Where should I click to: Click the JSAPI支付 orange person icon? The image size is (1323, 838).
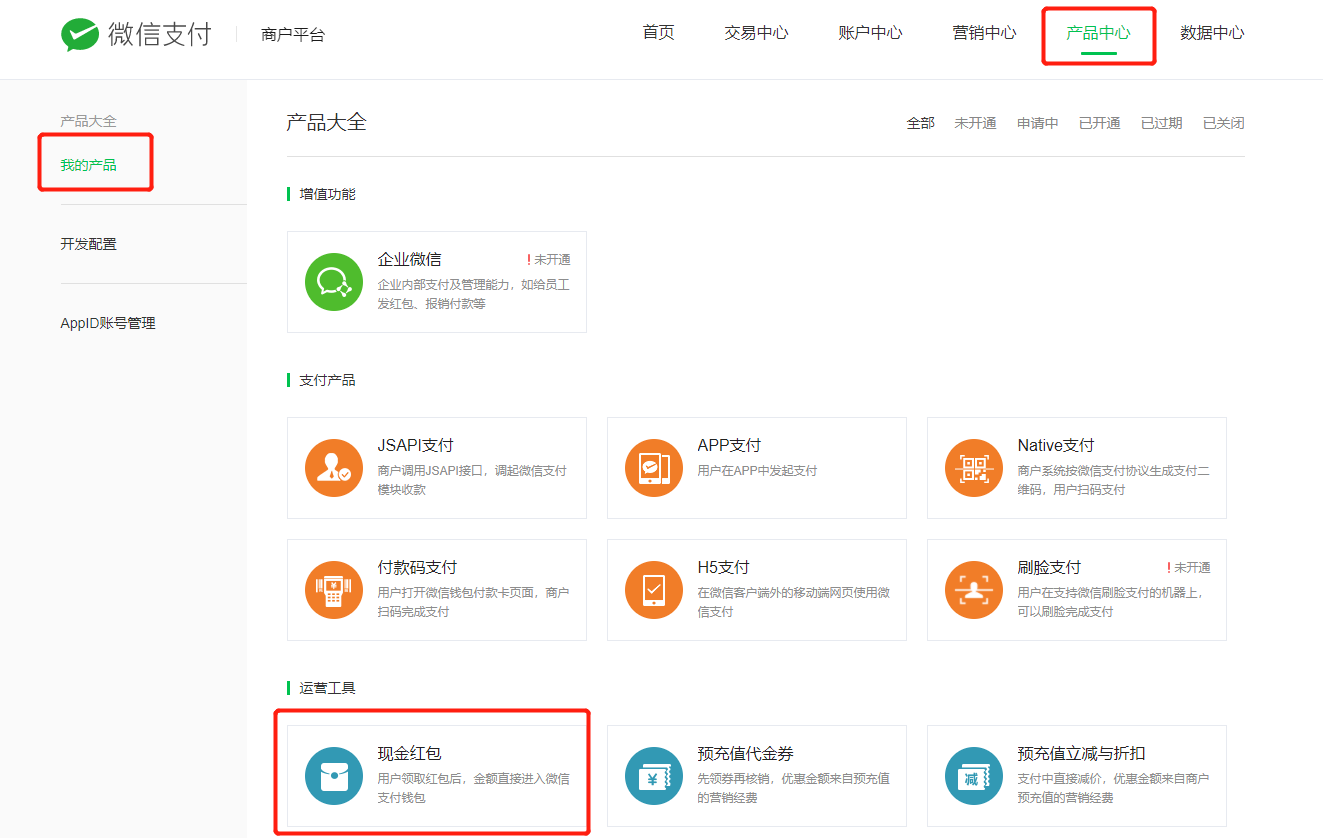(334, 468)
